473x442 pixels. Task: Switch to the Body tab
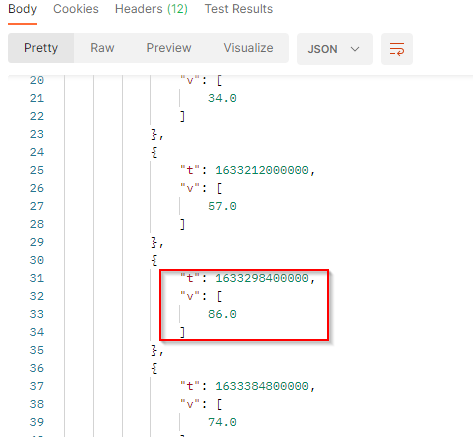tap(22, 9)
